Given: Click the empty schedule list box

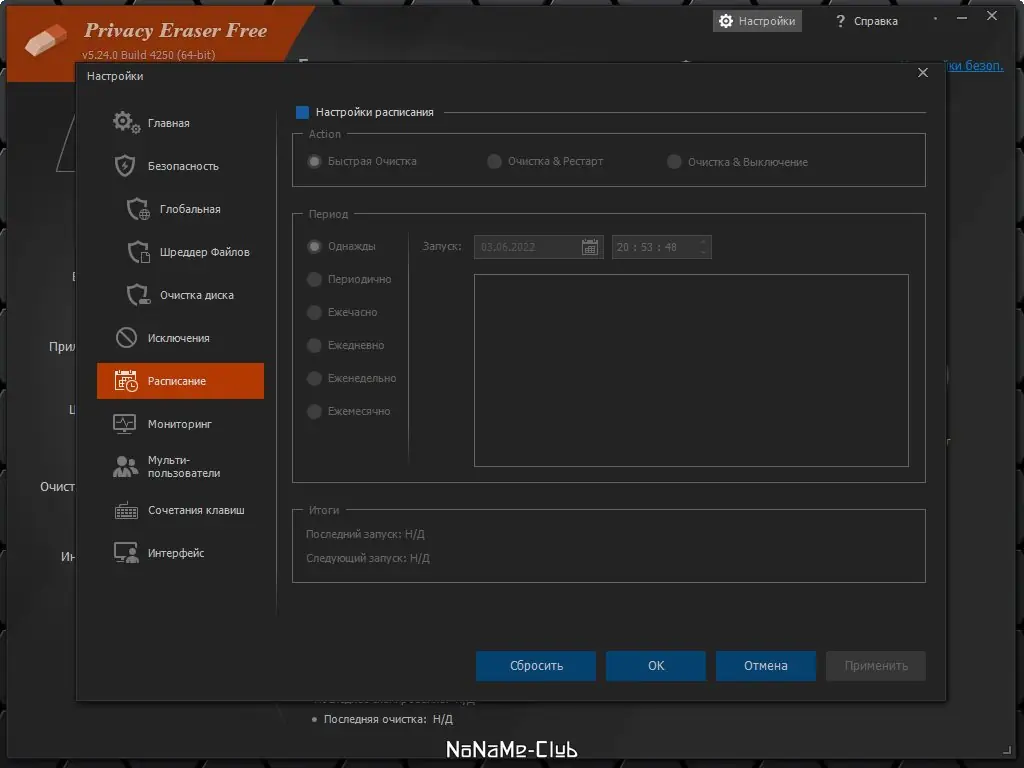Looking at the screenshot, I should (x=691, y=370).
